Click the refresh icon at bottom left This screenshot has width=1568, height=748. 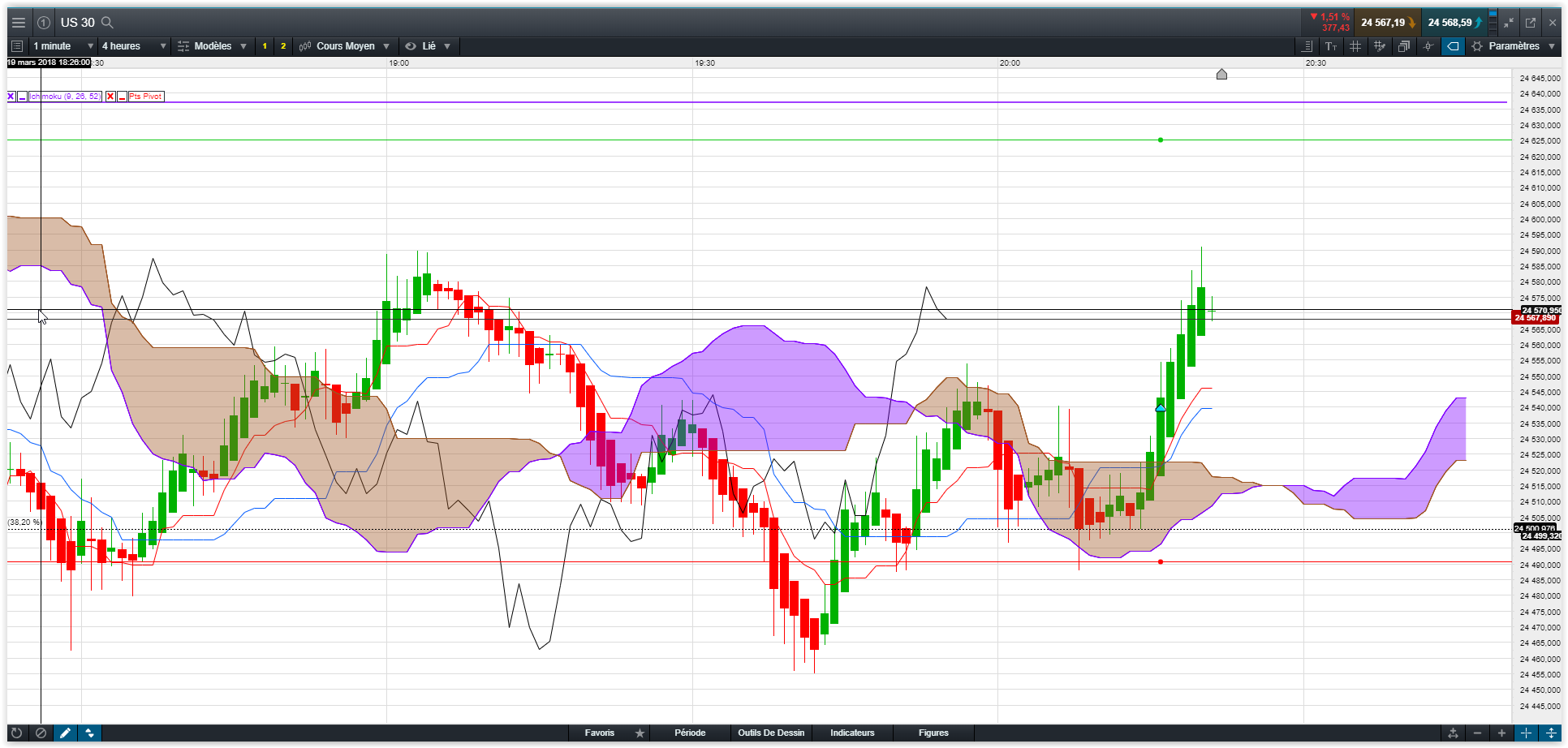[x=16, y=733]
